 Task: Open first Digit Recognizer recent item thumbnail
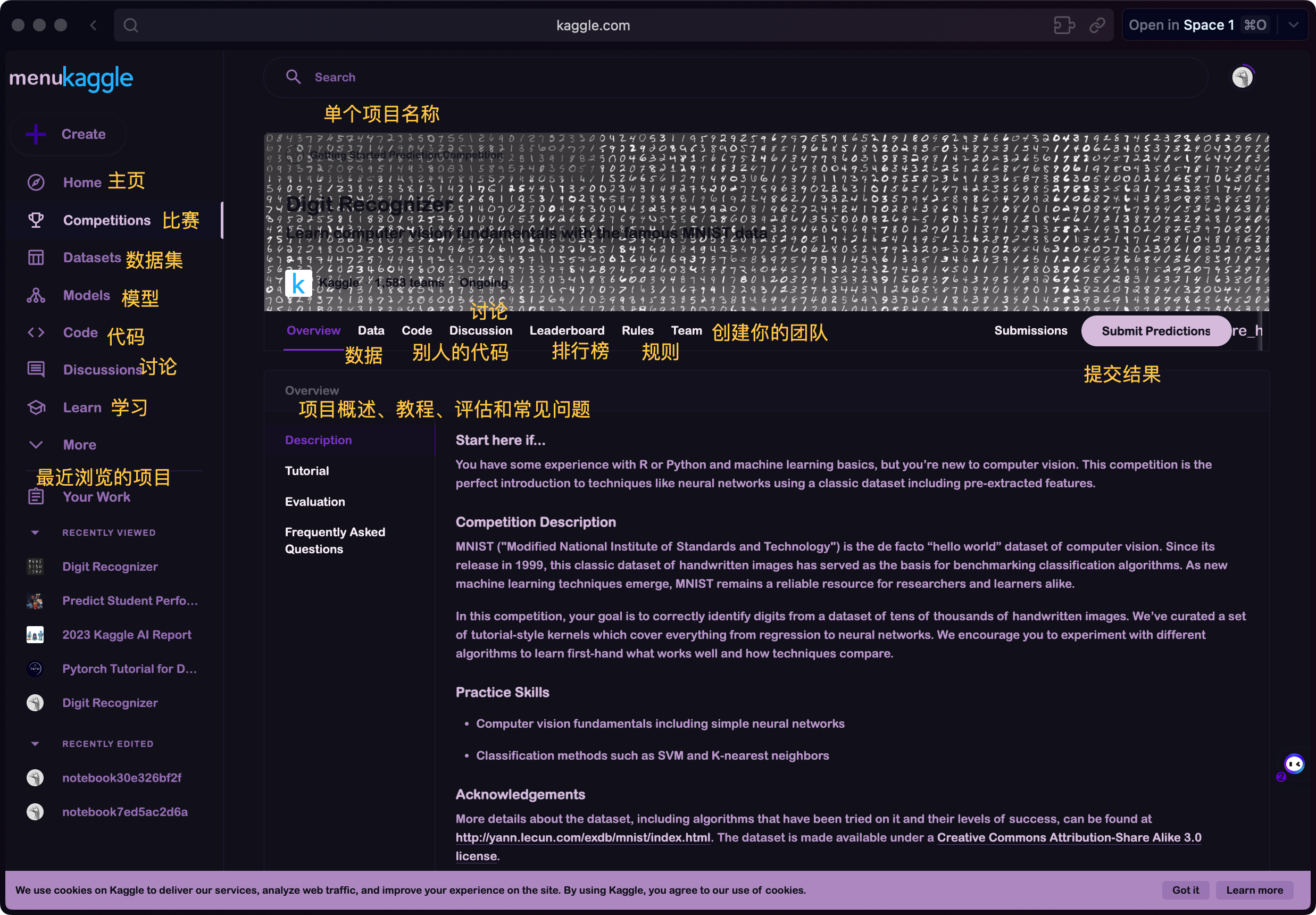pyautogui.click(x=35, y=567)
